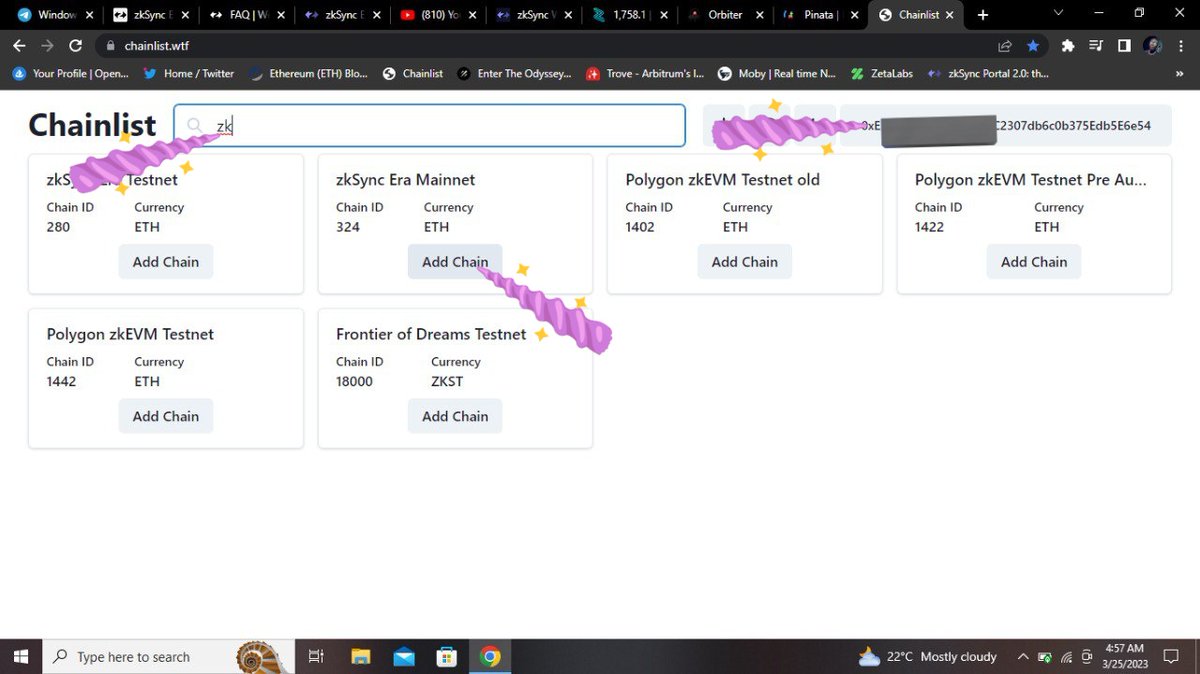The height and width of the screenshot is (674, 1200).
Task: Open the Chrome profile avatar
Action: [x=1152, y=46]
